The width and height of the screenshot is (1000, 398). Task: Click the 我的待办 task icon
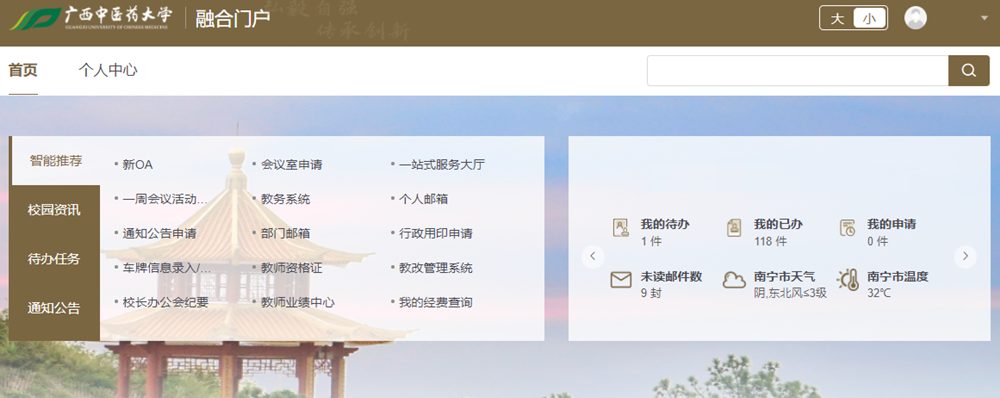pos(621,228)
